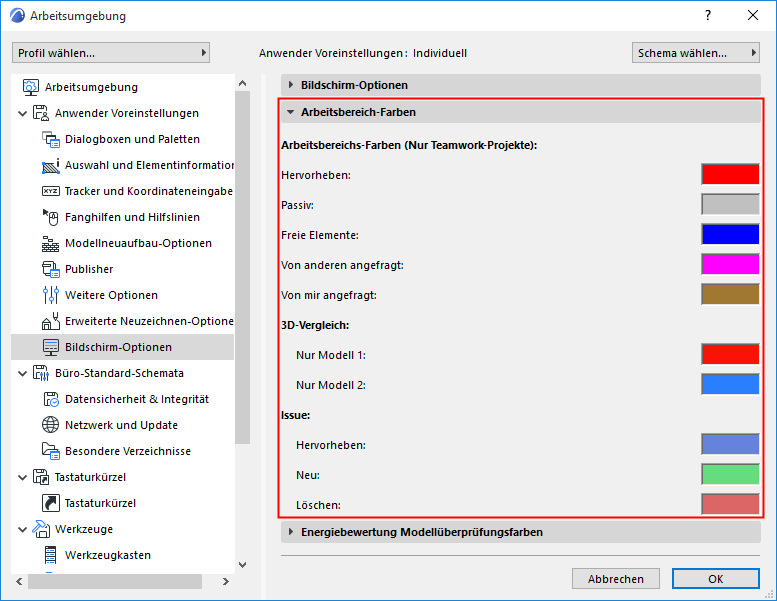Click the Tastaturkürzel group icon
This screenshot has width=777, height=601.
(x=41, y=477)
